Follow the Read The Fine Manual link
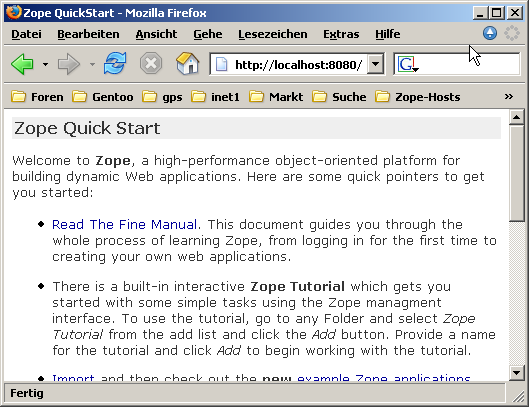The image size is (529, 407). point(124,224)
